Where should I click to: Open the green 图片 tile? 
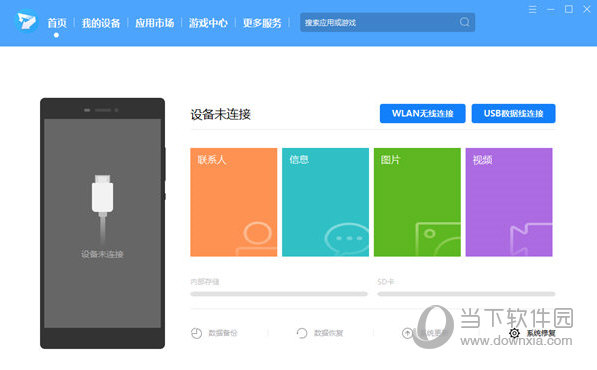point(417,202)
